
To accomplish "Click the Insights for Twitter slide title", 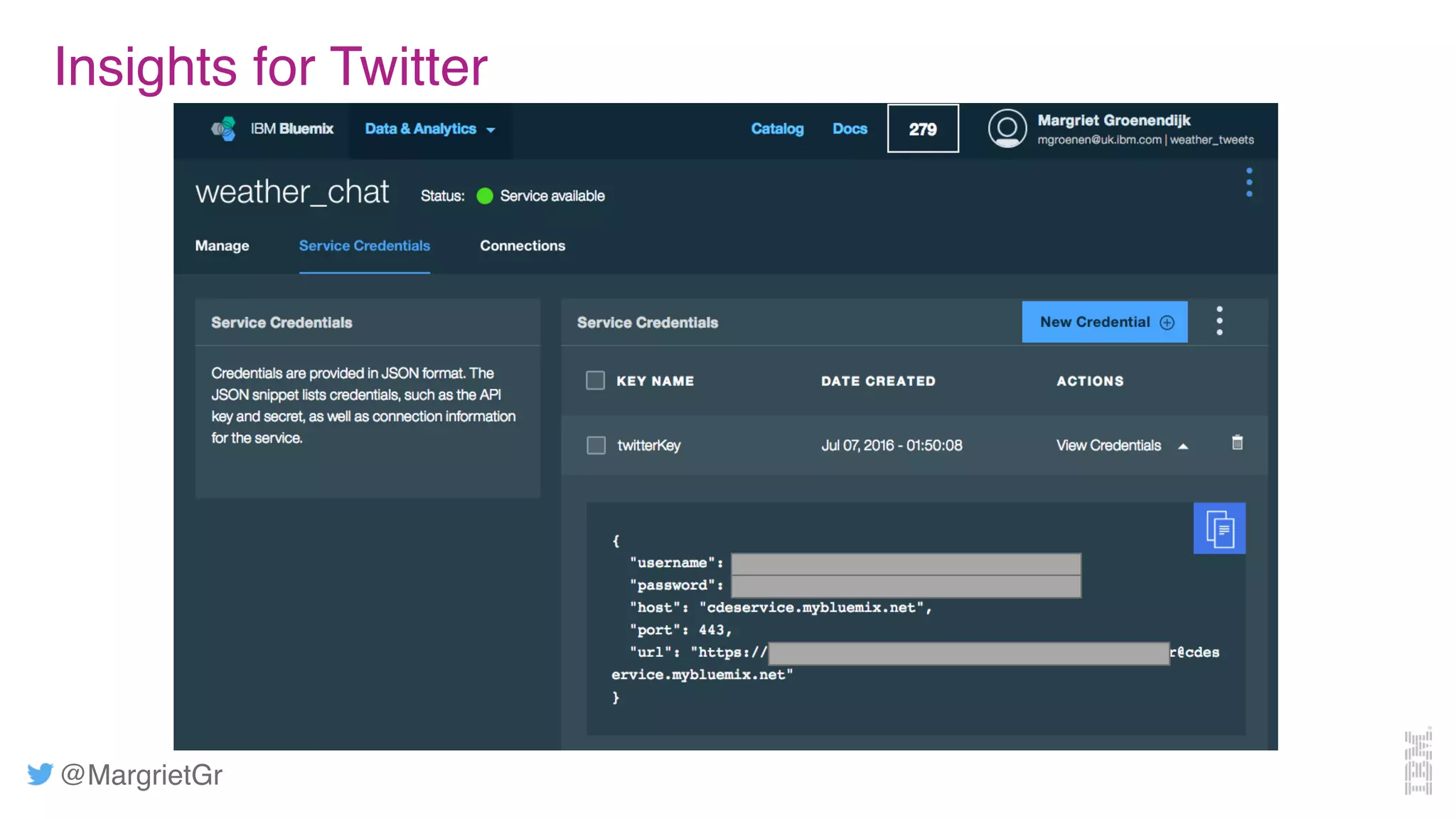I will (271, 67).
